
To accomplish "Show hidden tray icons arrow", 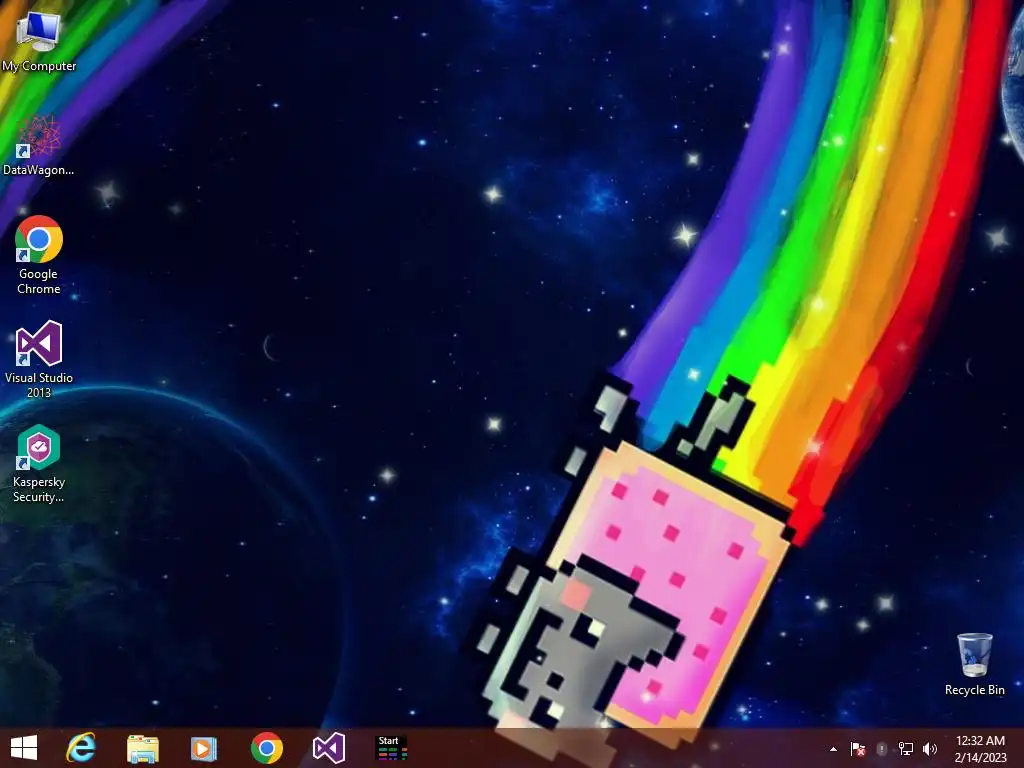I will coord(833,749).
